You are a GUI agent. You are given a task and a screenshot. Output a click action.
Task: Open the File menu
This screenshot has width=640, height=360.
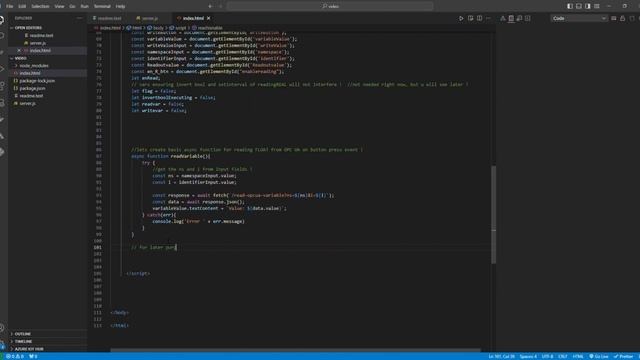pyautogui.click(x=9, y=6)
